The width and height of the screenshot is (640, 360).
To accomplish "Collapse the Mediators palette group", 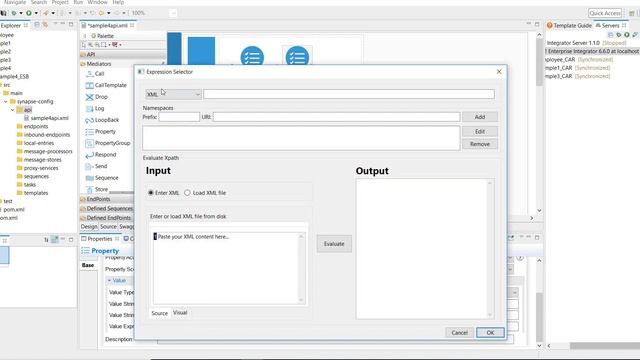I will pos(122,64).
